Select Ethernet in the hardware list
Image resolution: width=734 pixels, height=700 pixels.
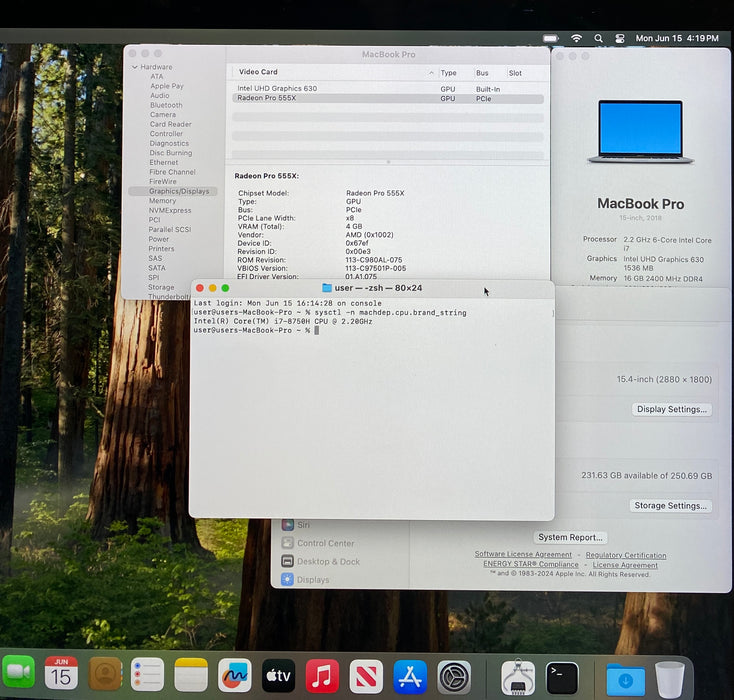(x=163, y=162)
